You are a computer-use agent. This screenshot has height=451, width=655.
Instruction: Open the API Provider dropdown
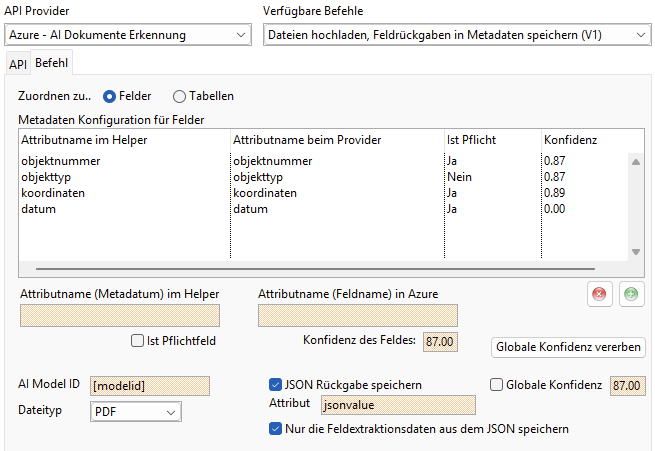coord(127,35)
